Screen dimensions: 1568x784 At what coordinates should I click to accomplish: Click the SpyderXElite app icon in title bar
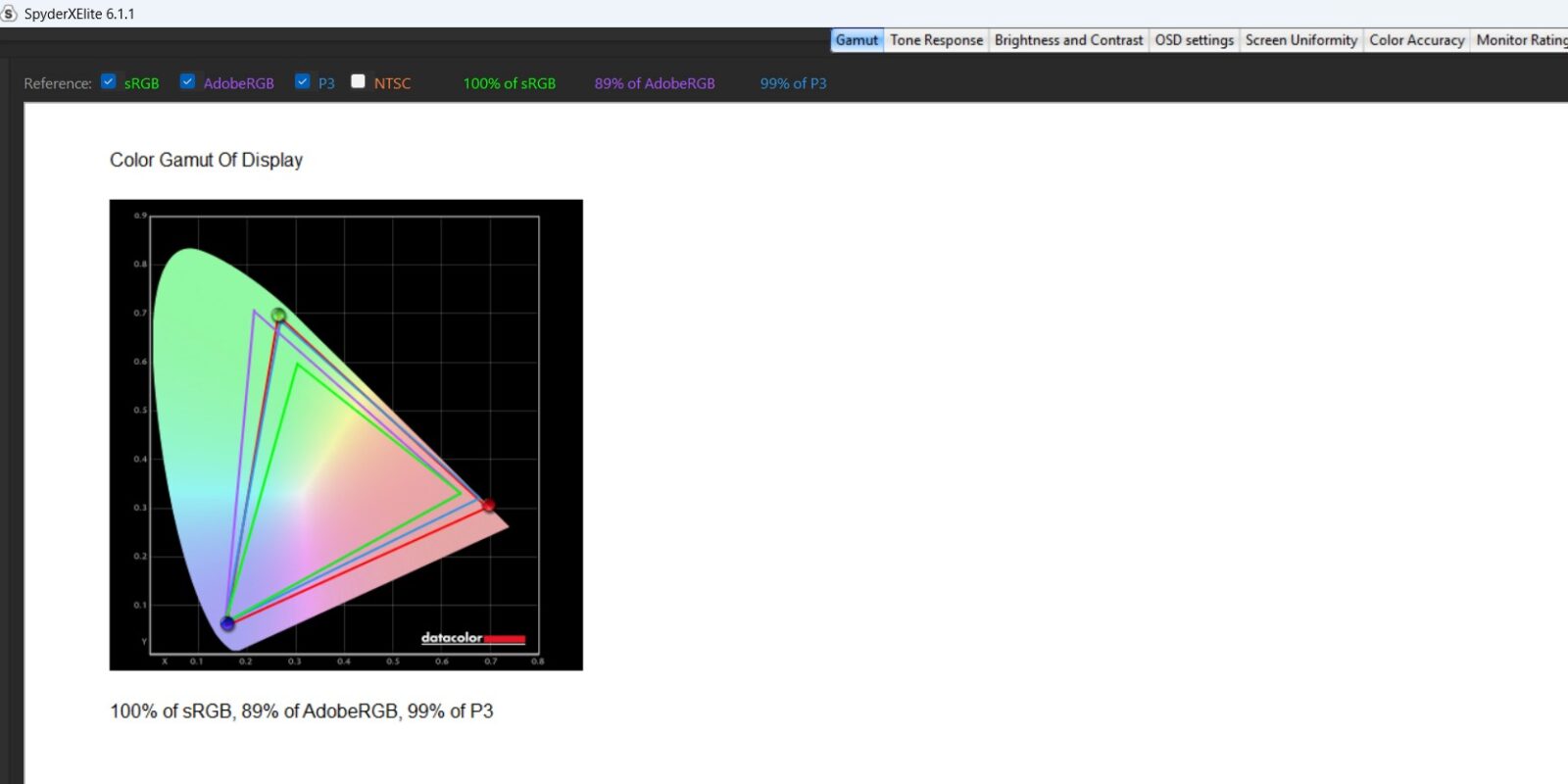pyautogui.click(x=9, y=14)
